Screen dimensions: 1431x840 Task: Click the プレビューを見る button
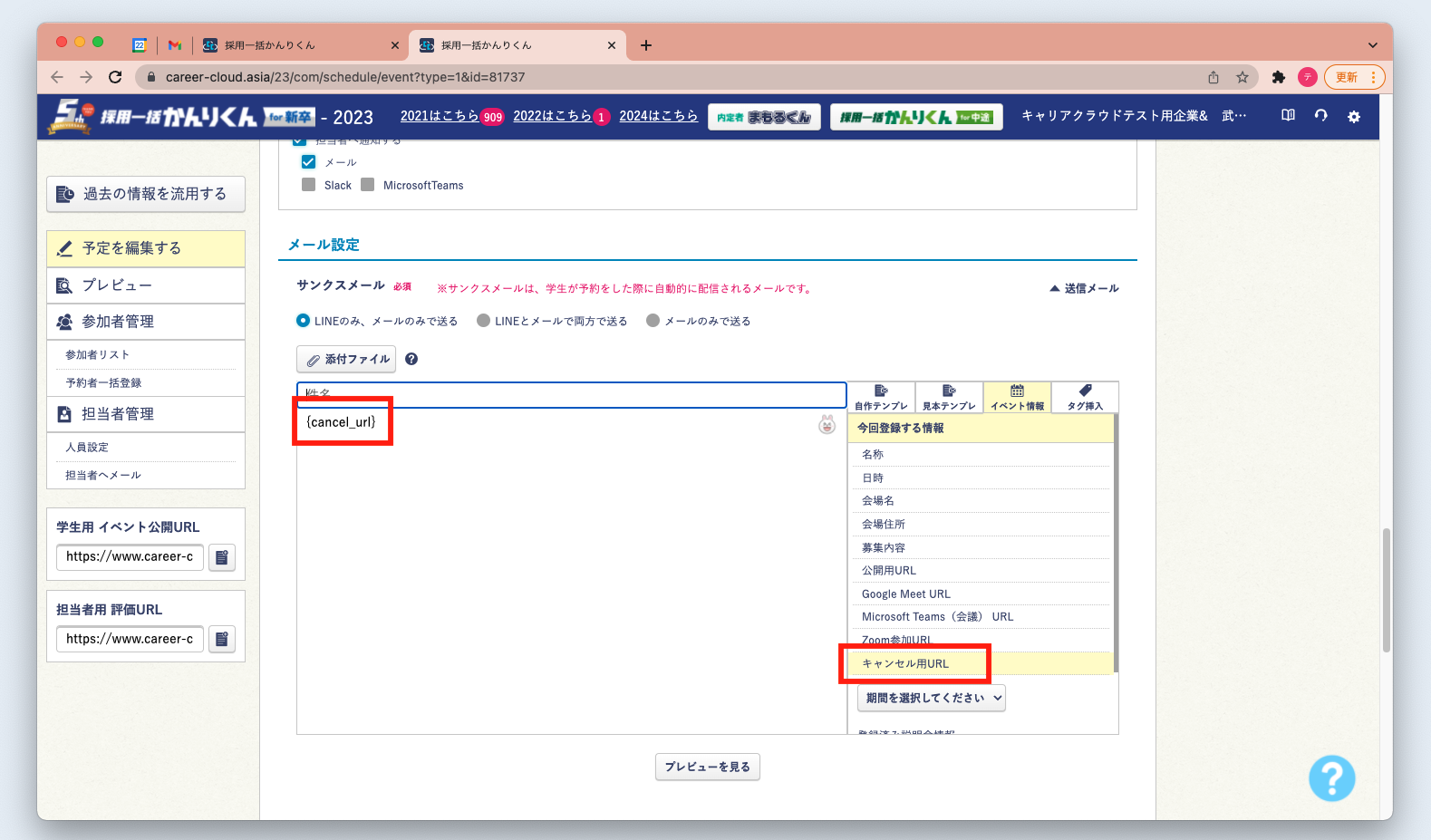click(707, 767)
